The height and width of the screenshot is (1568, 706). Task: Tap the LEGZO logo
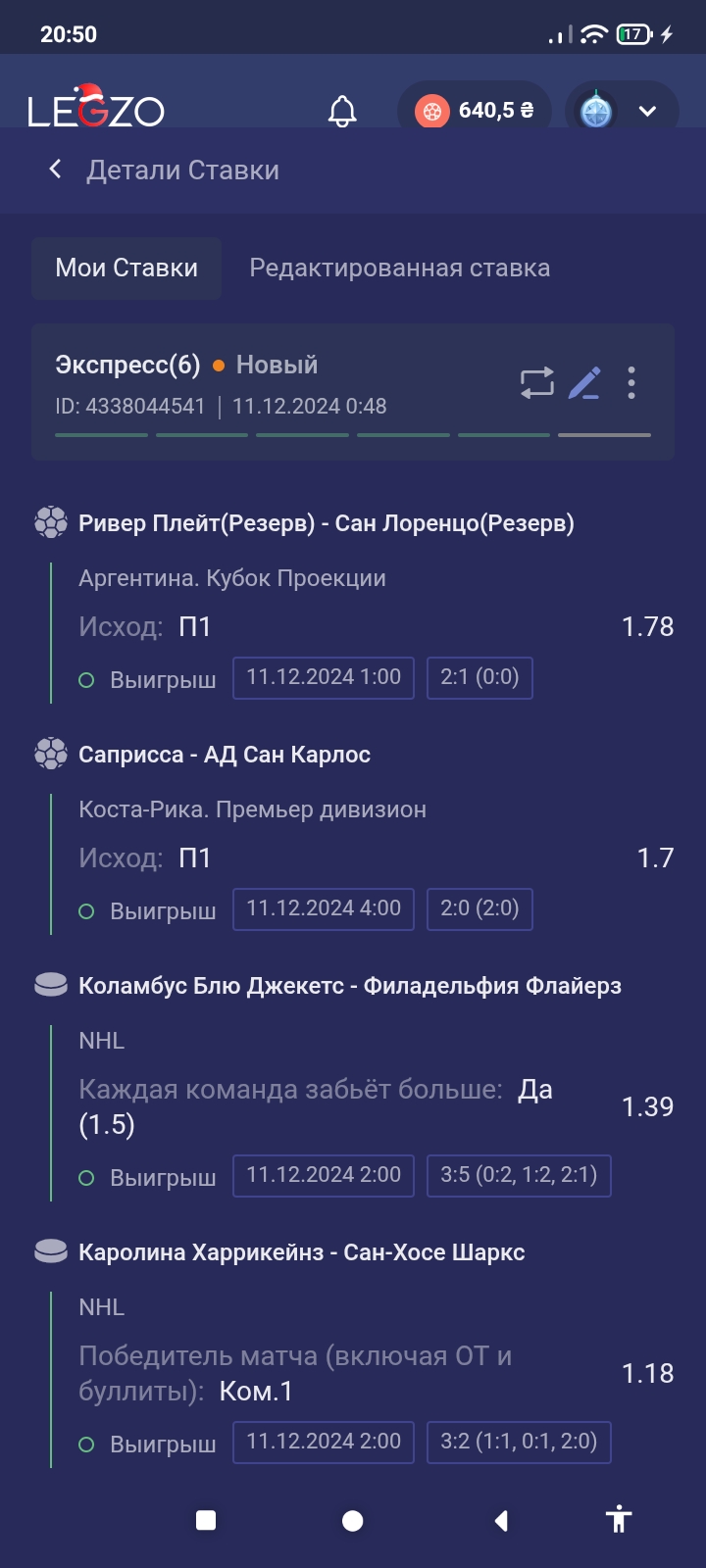pos(96,109)
